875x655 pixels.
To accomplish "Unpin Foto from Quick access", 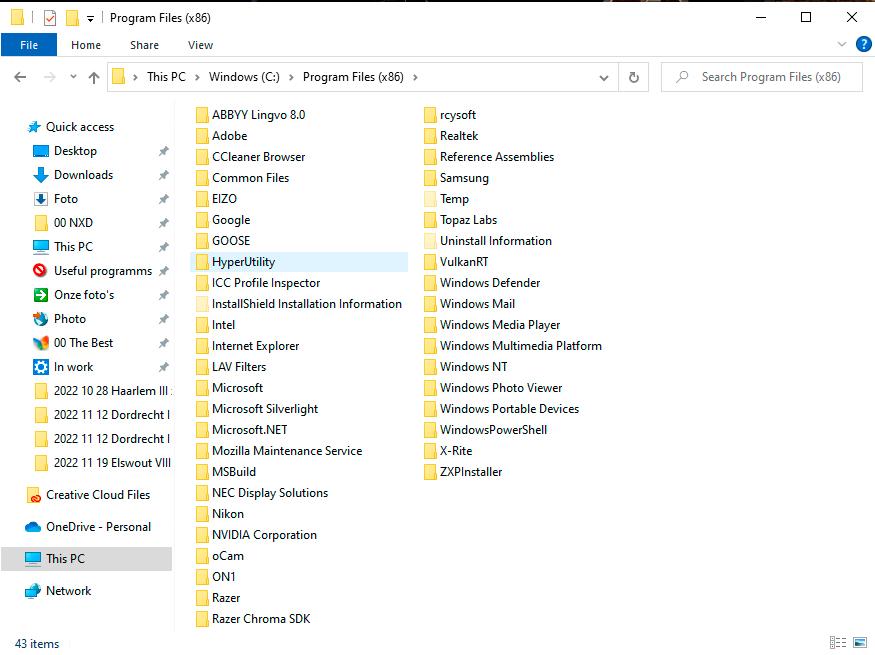I will click(x=164, y=199).
